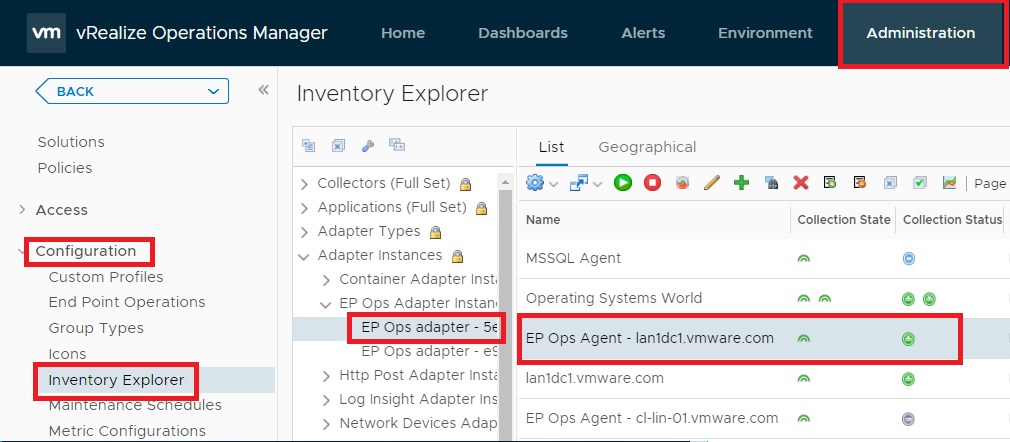Open End Point Operations under Configuration

point(127,302)
